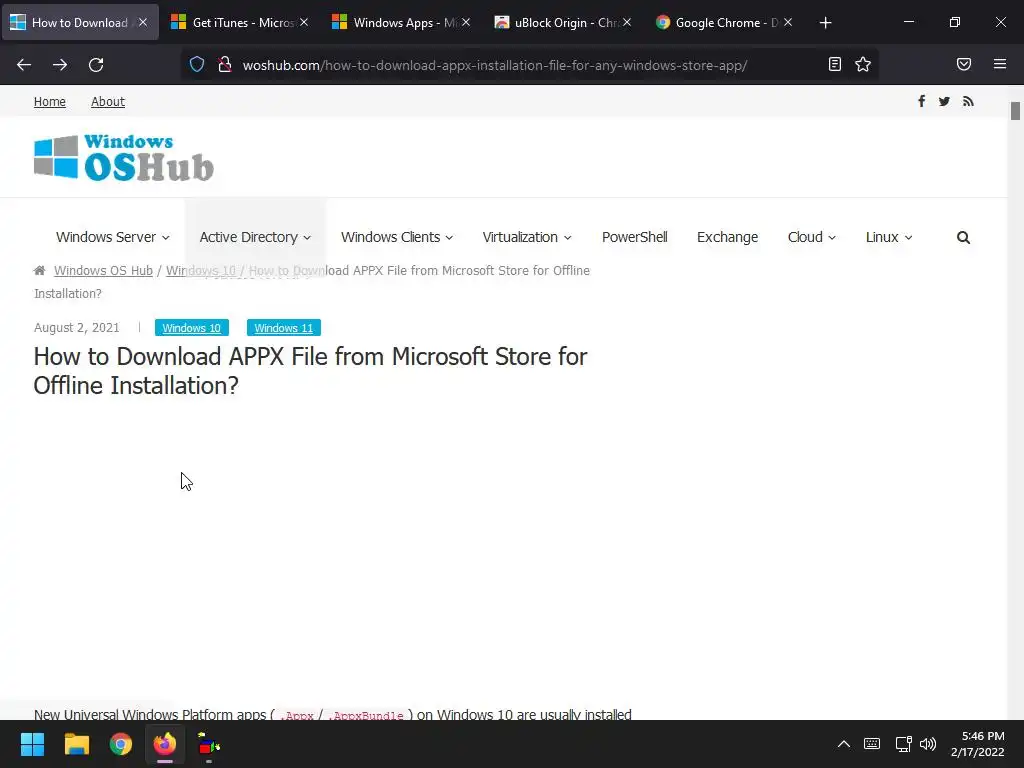Open the Exchange menu item
The image size is (1024, 768).
(728, 237)
